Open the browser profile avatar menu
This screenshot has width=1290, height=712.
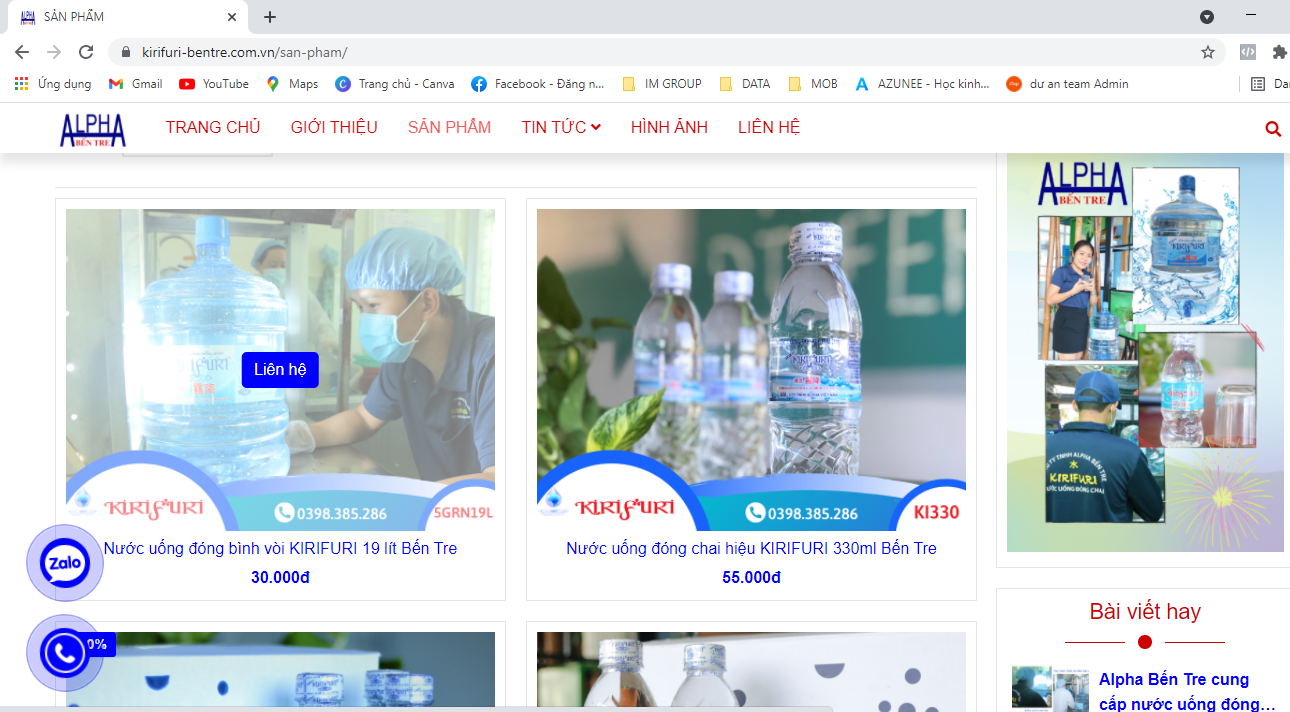click(x=1207, y=17)
